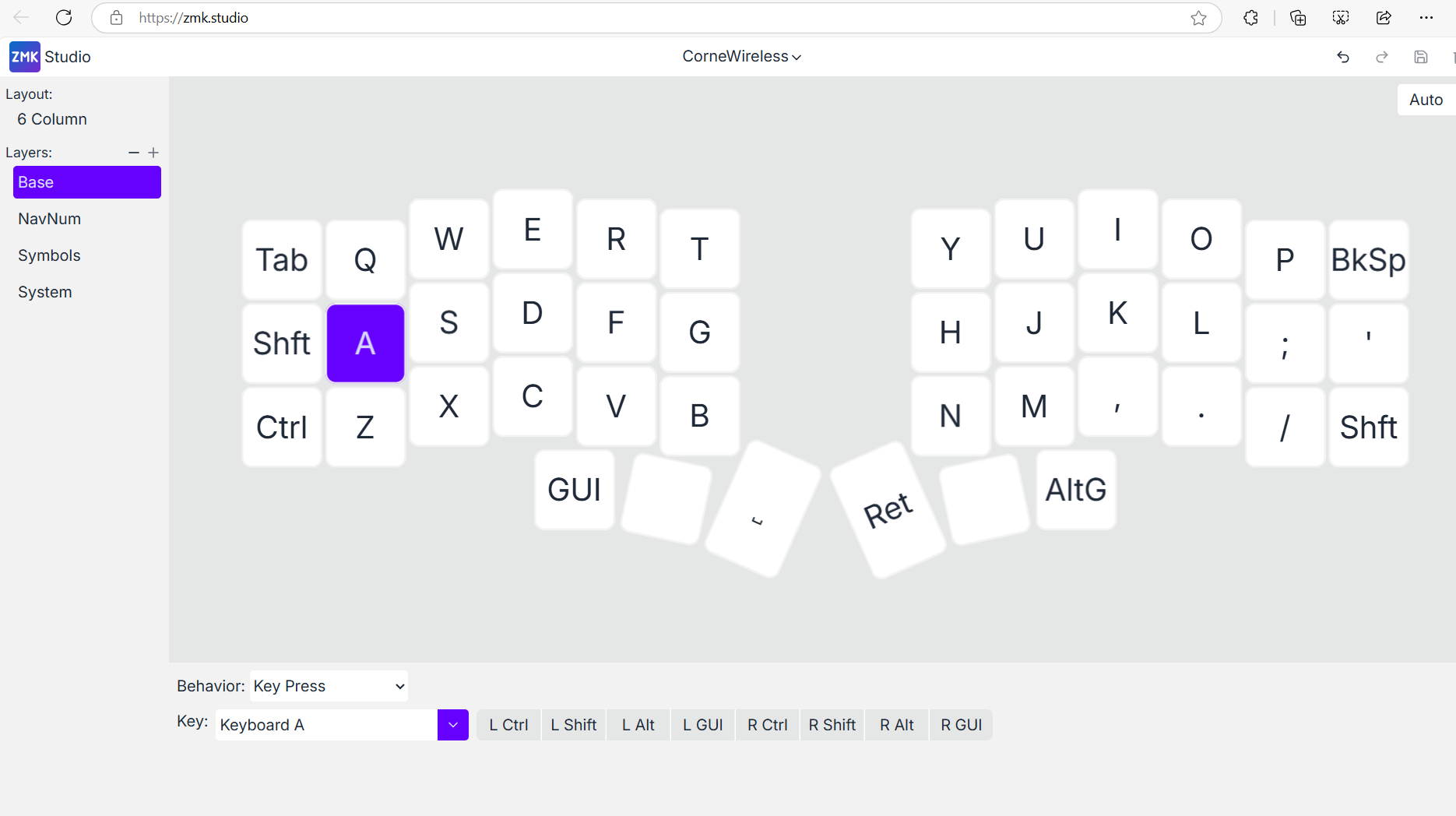Expand the purple Key selection dropdown arrow
Screen dimensions: 1456x816
(452, 725)
